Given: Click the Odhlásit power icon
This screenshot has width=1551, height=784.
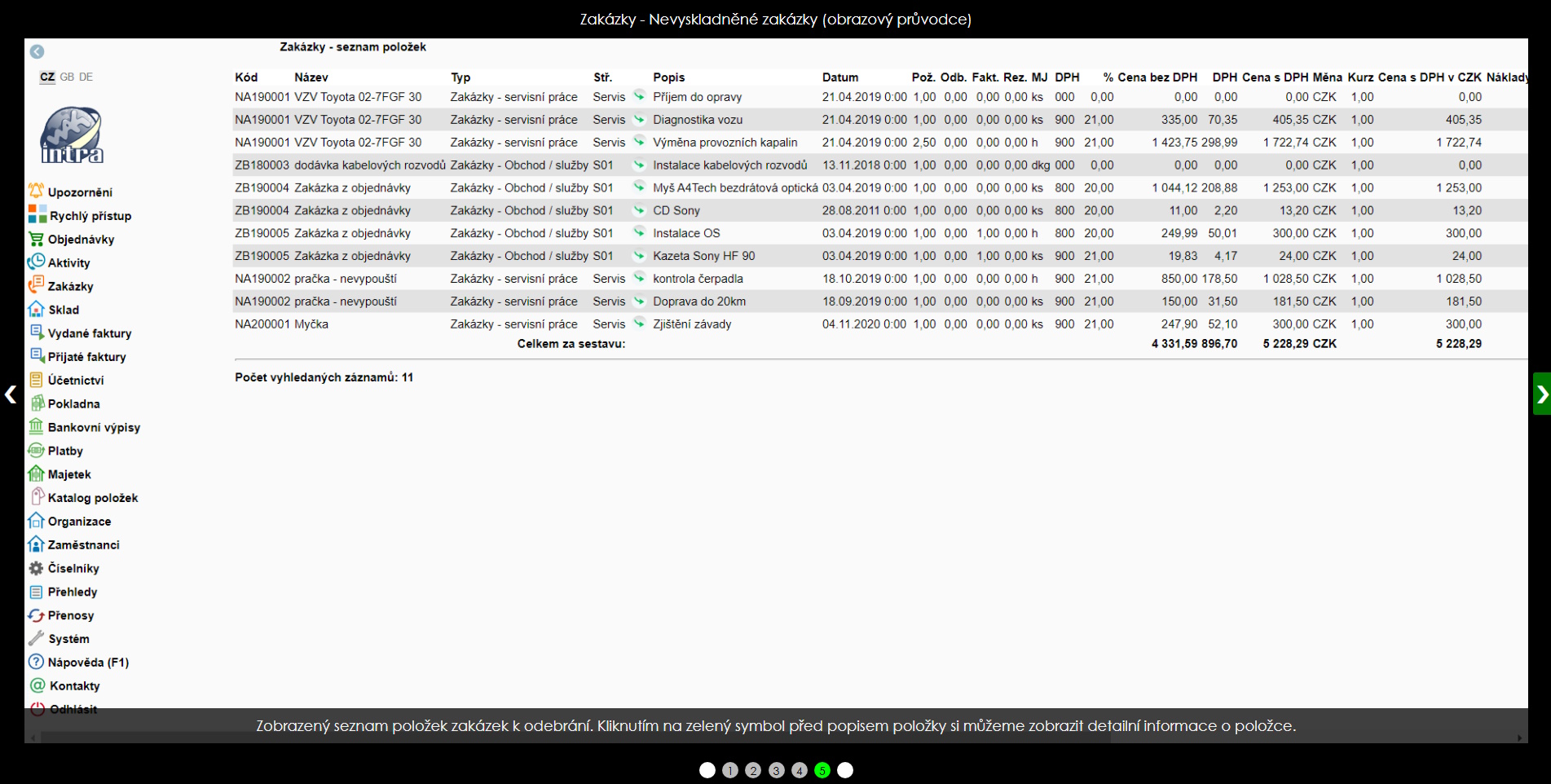Looking at the screenshot, I should coord(37,709).
